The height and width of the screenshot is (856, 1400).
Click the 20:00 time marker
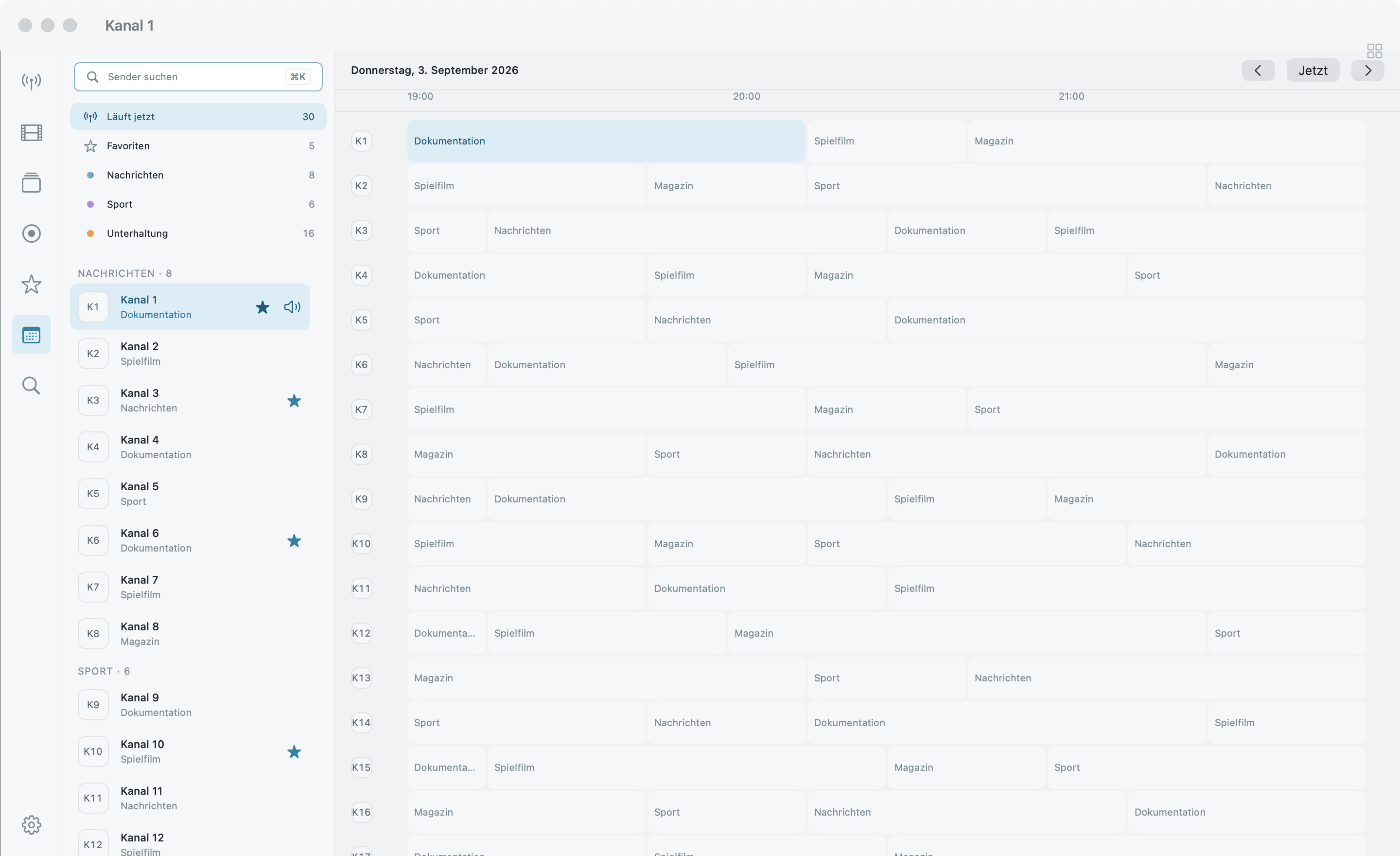746,97
